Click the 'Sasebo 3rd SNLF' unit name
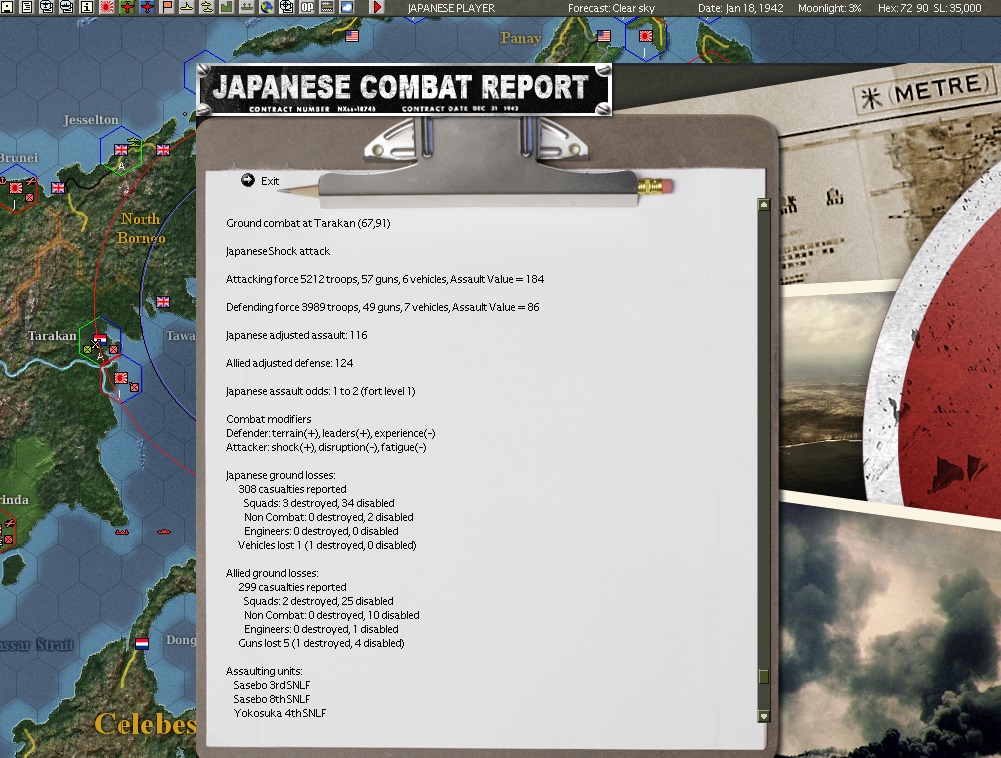Viewport: 1001px width, 758px height. [x=271, y=685]
